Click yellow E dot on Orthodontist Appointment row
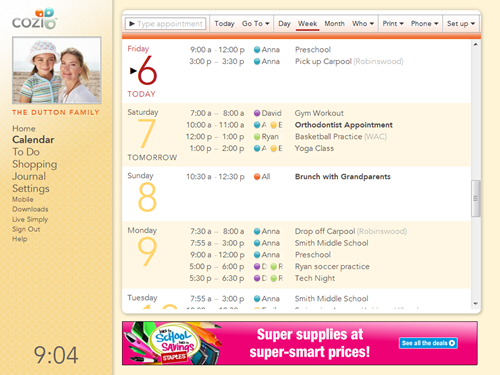 (274, 125)
